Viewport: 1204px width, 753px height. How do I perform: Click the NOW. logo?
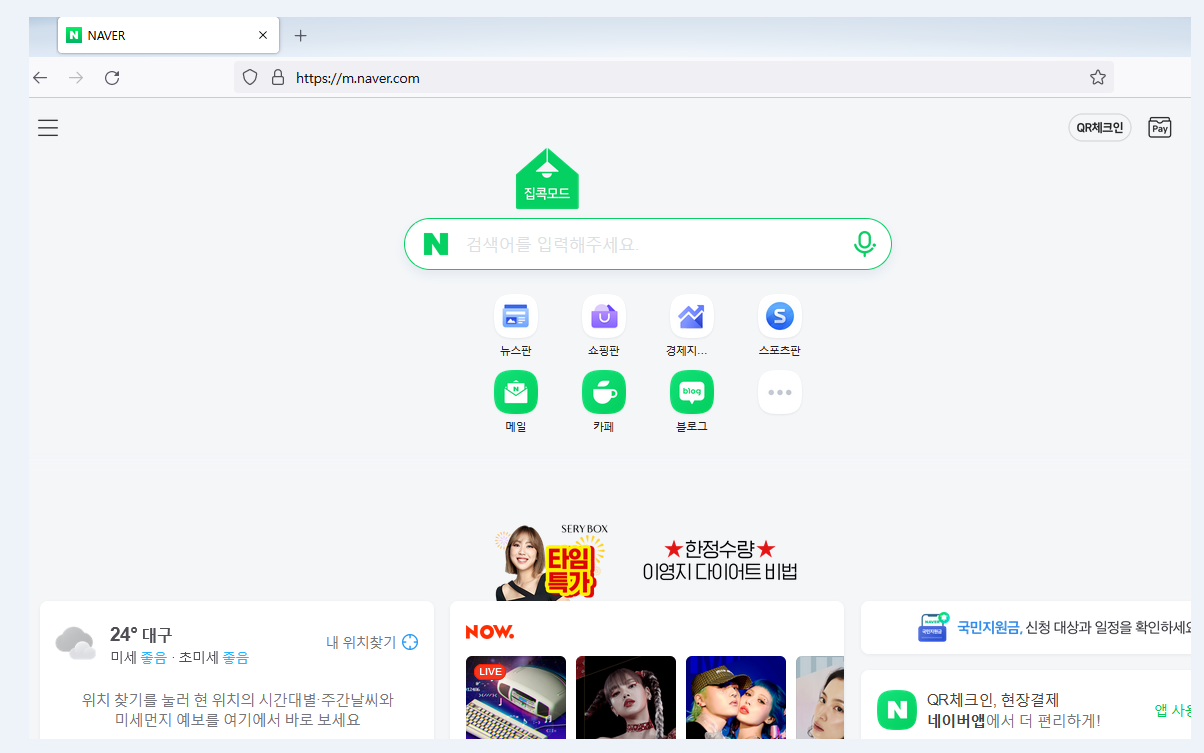[490, 632]
